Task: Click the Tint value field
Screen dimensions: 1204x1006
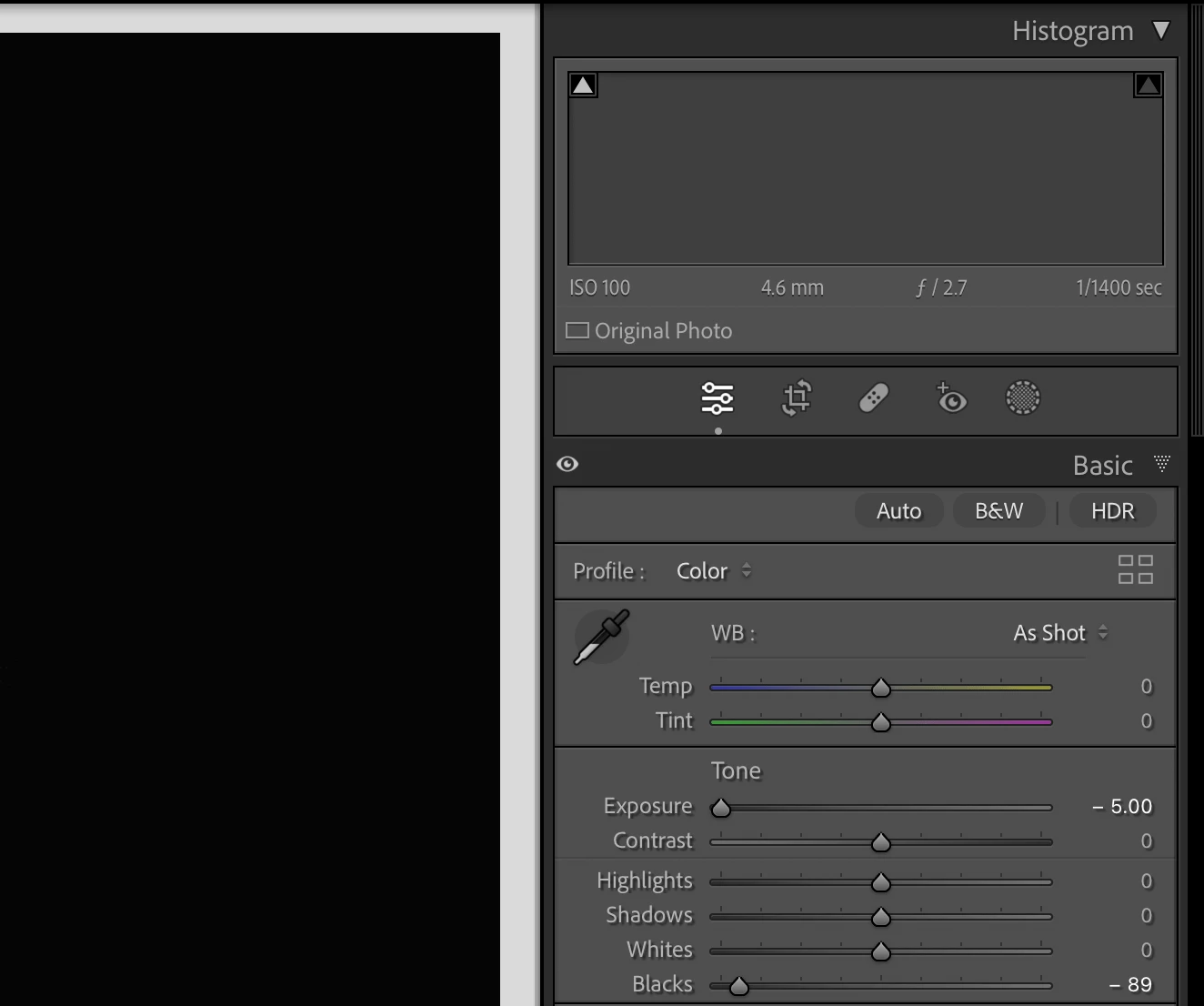Action: (x=1147, y=721)
